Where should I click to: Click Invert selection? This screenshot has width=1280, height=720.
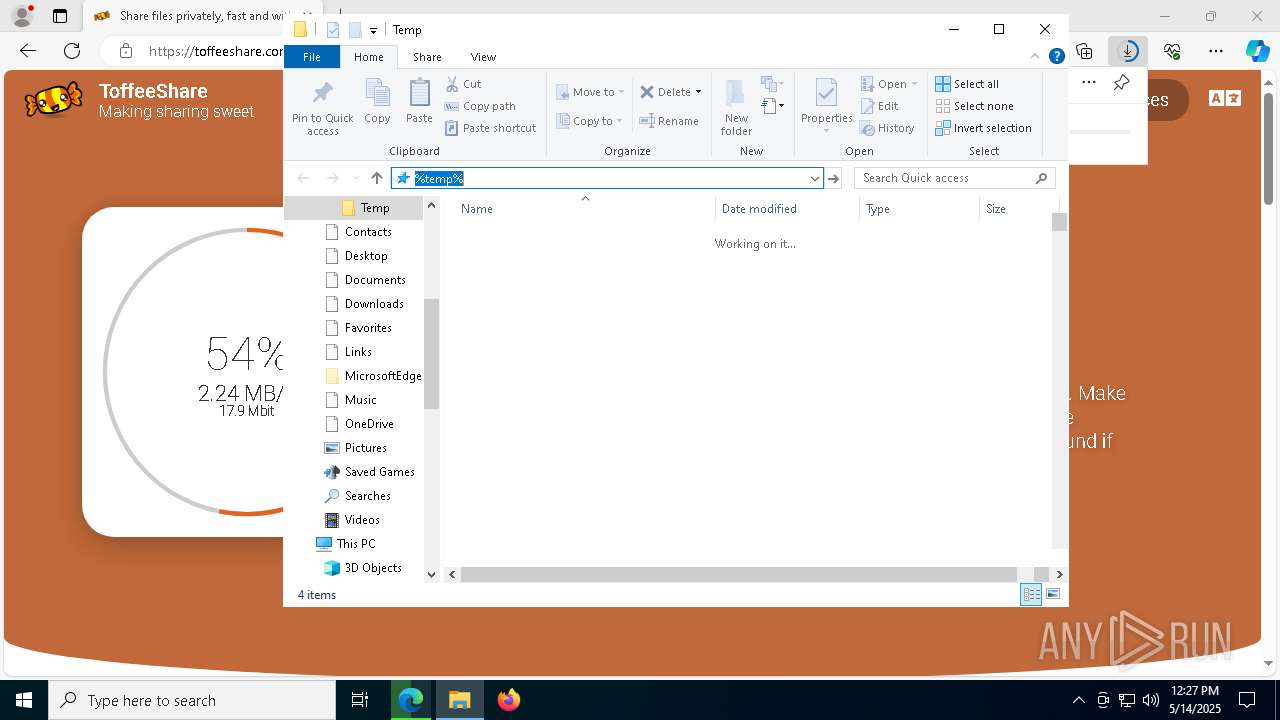click(x=983, y=128)
